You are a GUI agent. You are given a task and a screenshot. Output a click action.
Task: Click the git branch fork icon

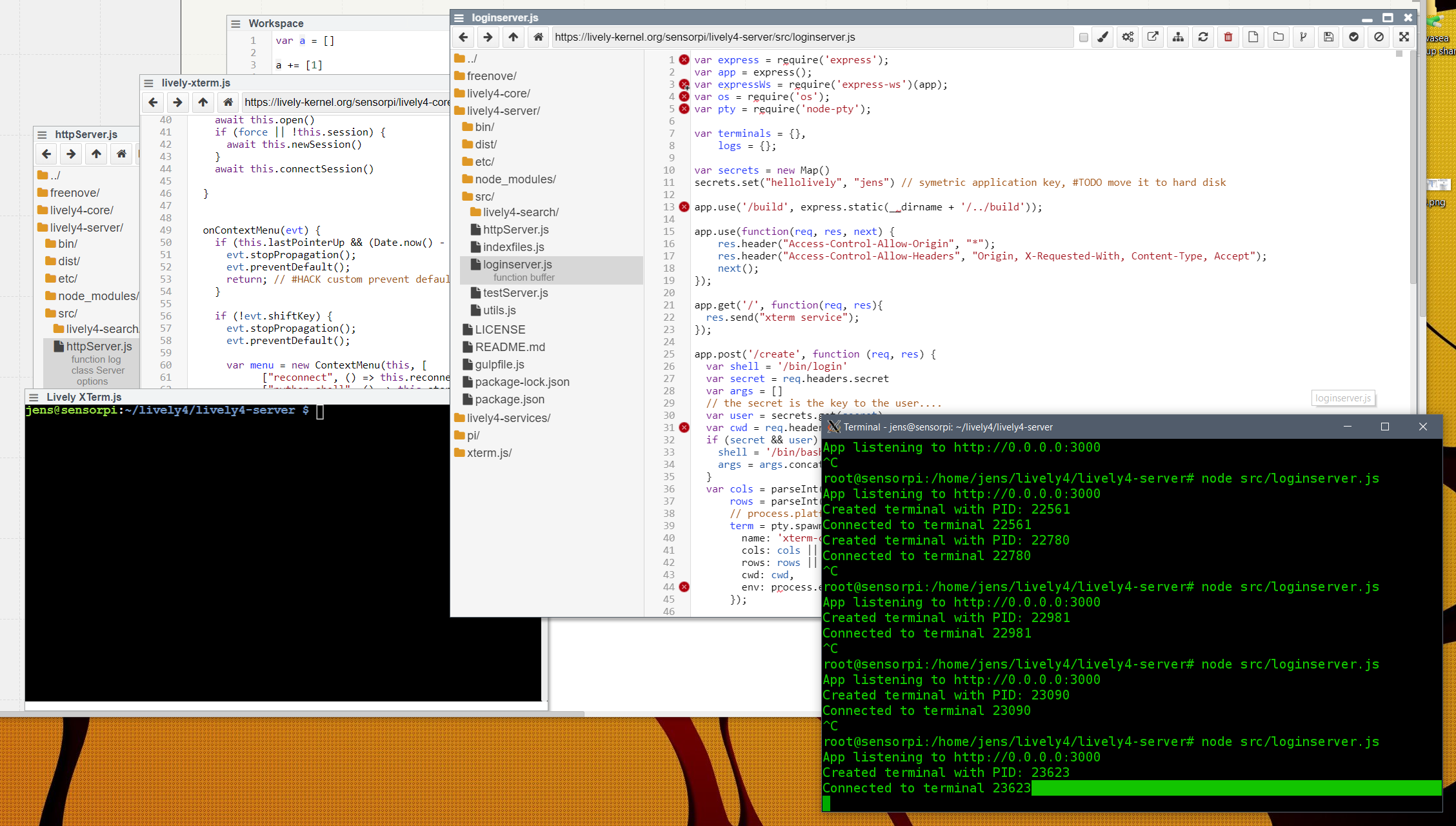(x=1303, y=37)
